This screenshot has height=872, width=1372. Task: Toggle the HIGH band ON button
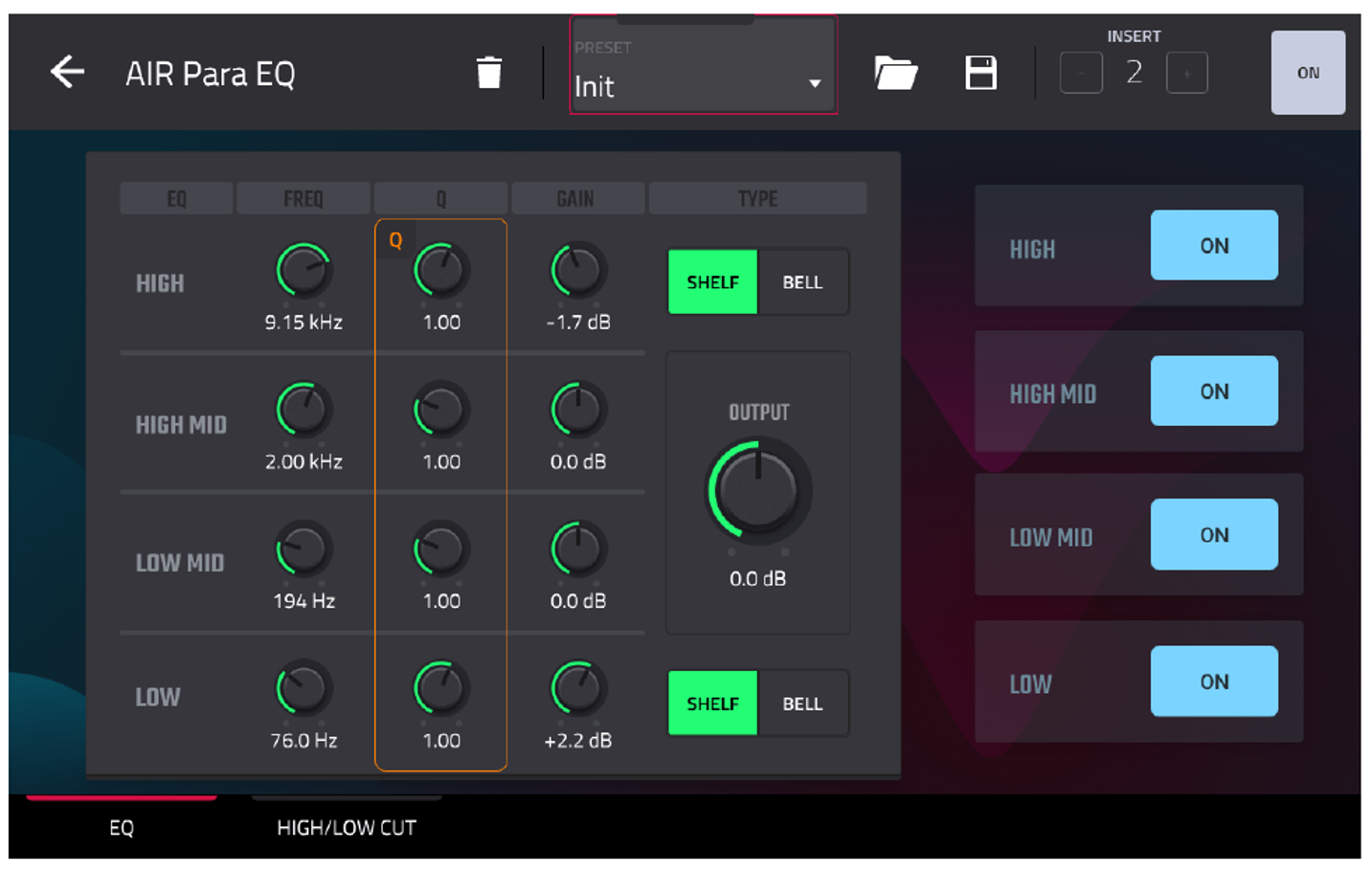click(1214, 245)
